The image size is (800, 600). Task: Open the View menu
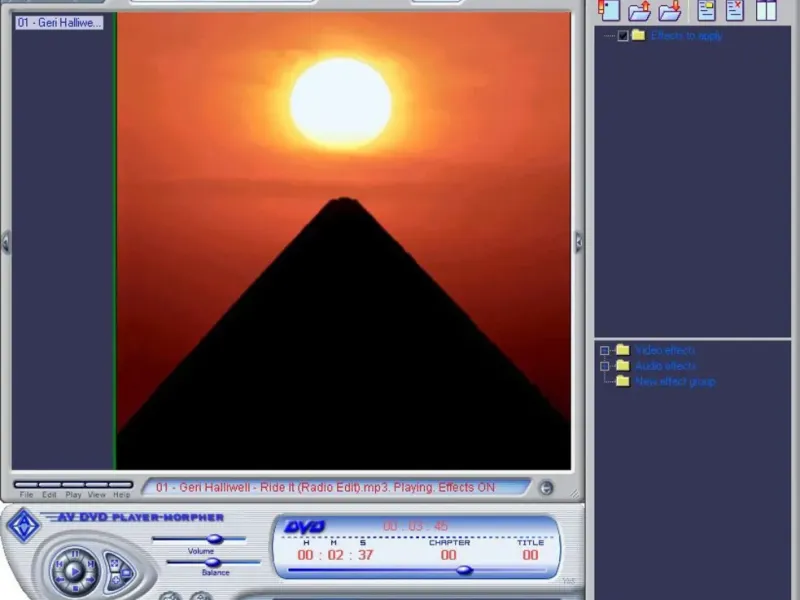pos(96,495)
